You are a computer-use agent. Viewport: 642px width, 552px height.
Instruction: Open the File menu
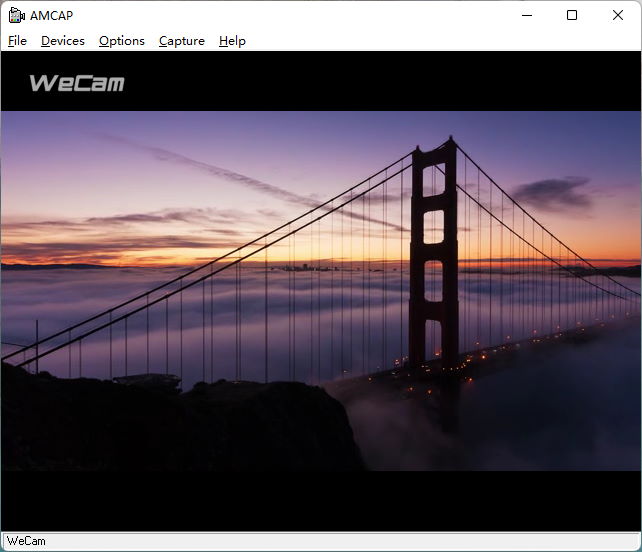(17, 41)
